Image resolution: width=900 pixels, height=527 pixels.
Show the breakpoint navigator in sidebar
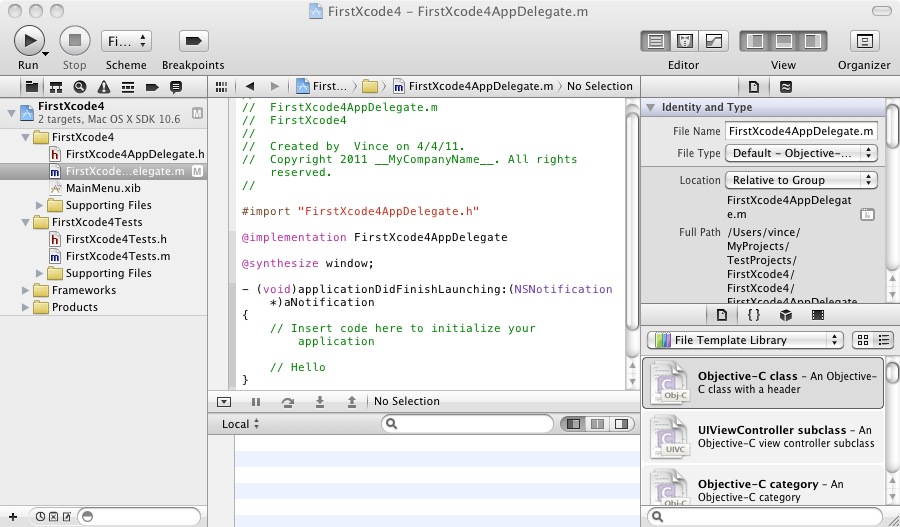[x=152, y=87]
